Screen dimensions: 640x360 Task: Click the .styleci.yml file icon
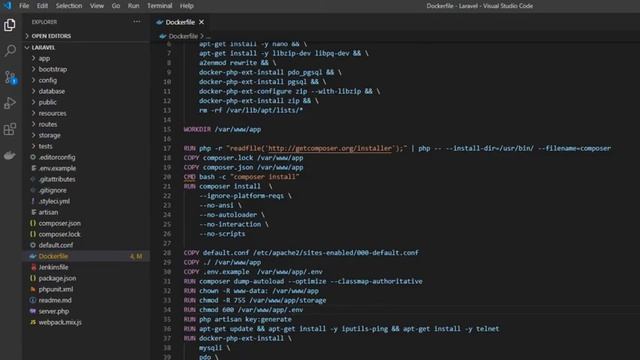click(33, 201)
